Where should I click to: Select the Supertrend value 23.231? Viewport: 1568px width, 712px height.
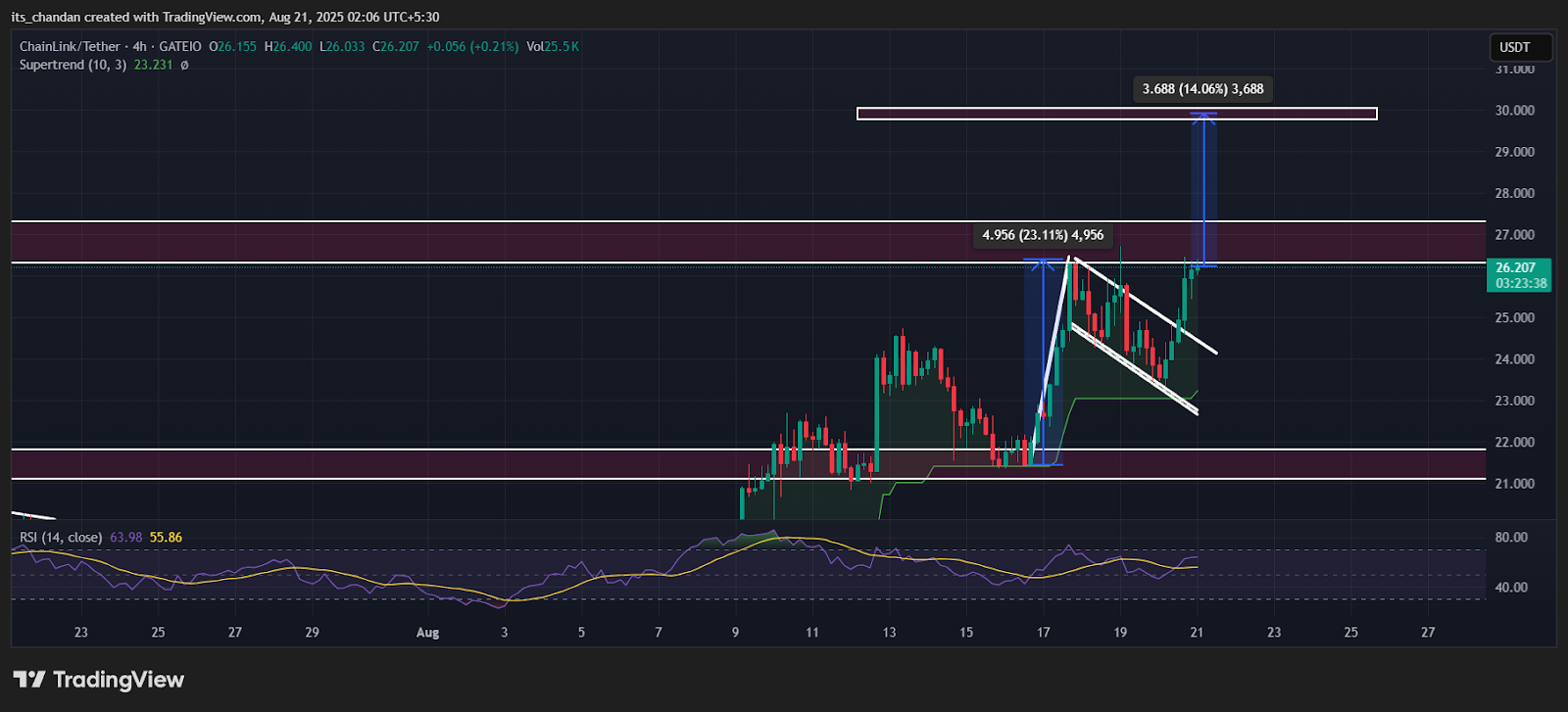[153, 65]
